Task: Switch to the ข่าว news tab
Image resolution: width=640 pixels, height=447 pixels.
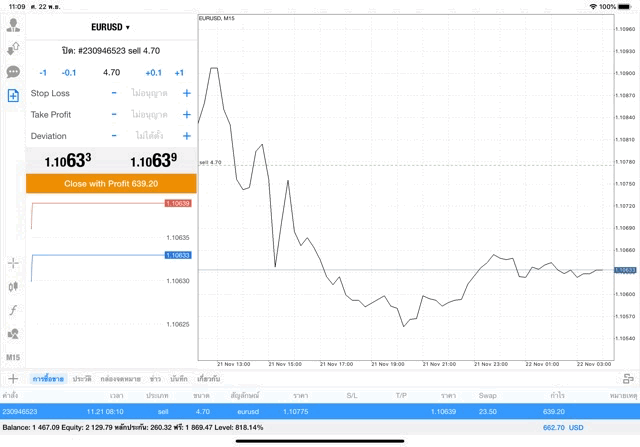Action: click(x=155, y=379)
